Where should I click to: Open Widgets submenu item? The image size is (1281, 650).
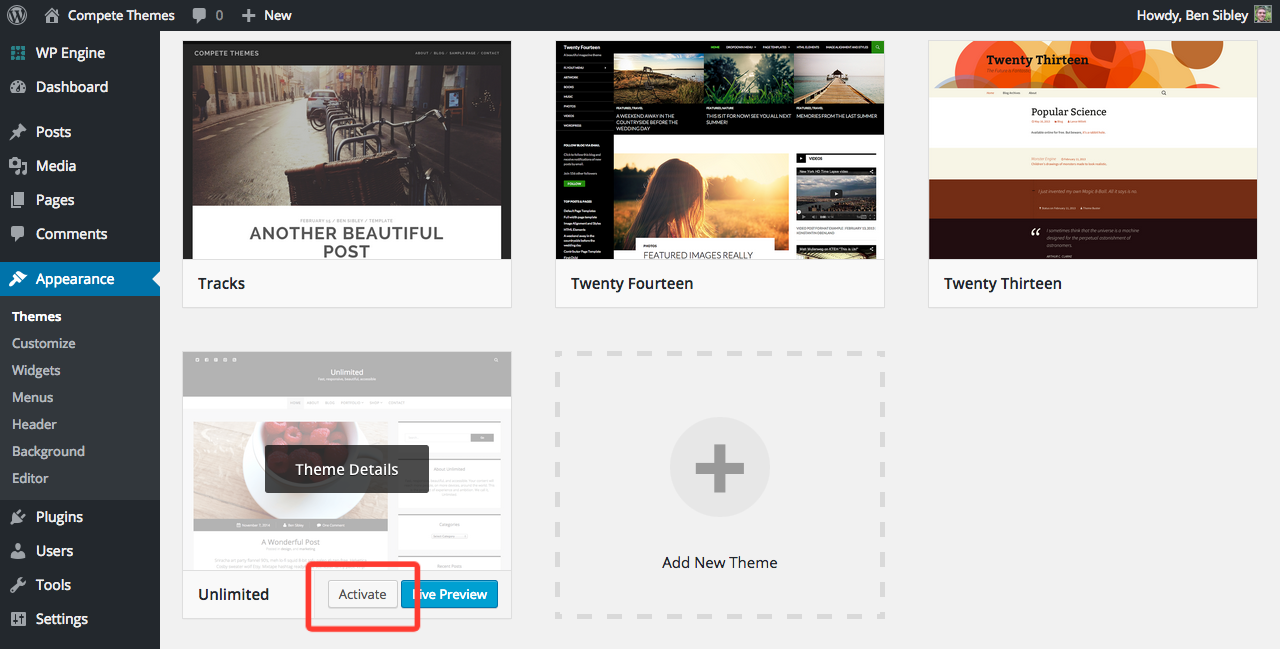36,370
